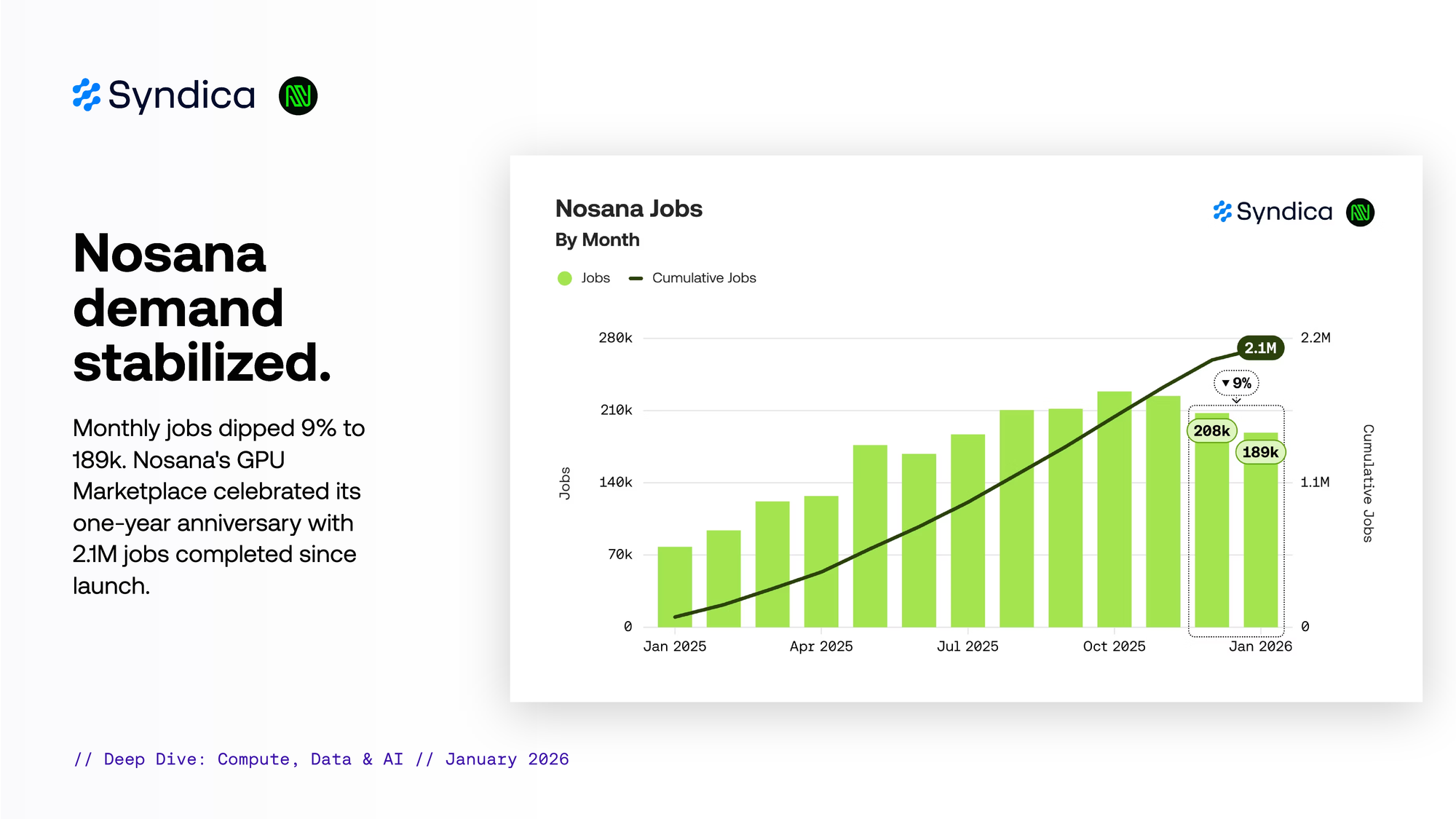Click the Nosana icon inside the chart card
1456x819 pixels.
tap(1360, 213)
